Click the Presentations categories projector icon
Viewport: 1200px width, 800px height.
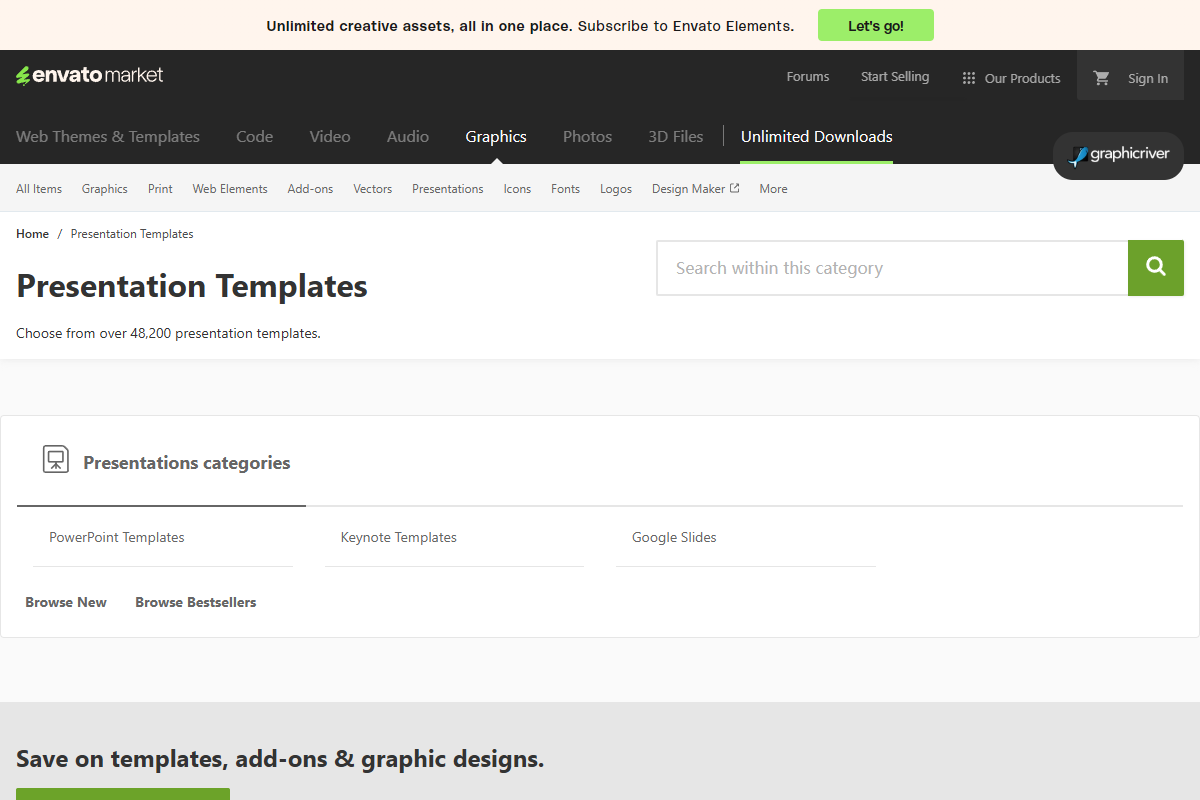tap(55, 459)
